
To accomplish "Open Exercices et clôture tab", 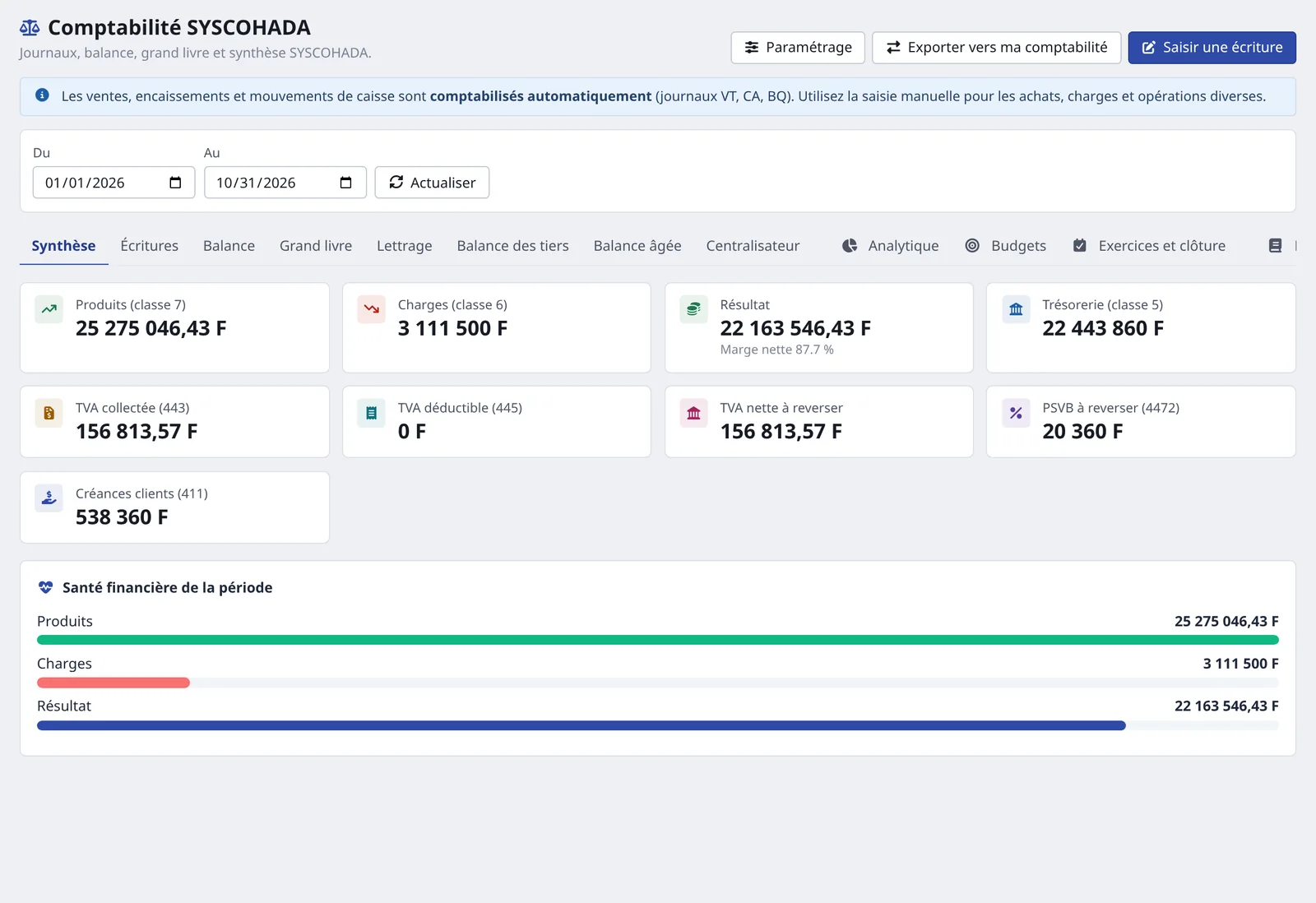I will (1149, 246).
